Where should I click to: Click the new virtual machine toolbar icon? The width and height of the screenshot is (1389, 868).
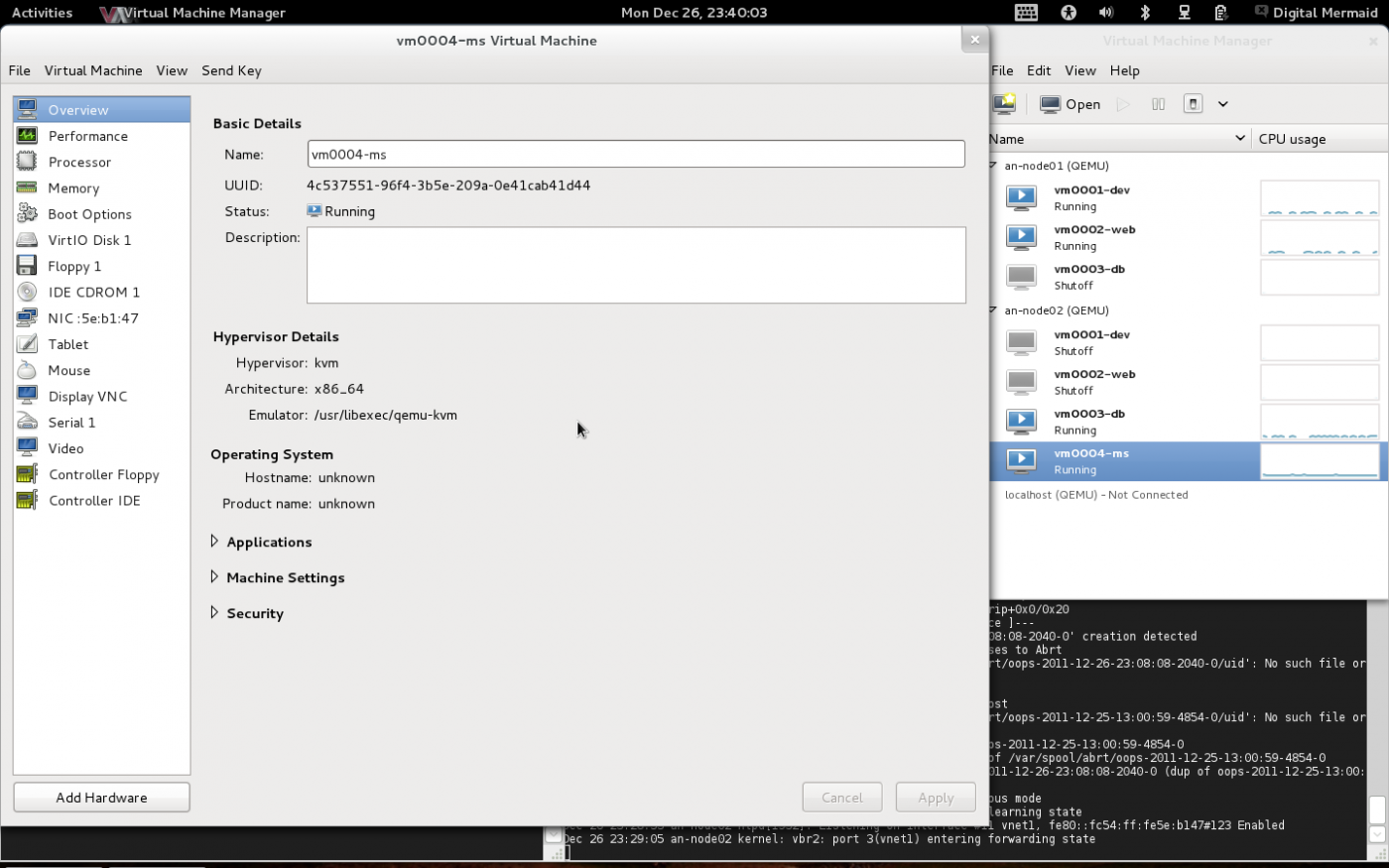[1005, 104]
